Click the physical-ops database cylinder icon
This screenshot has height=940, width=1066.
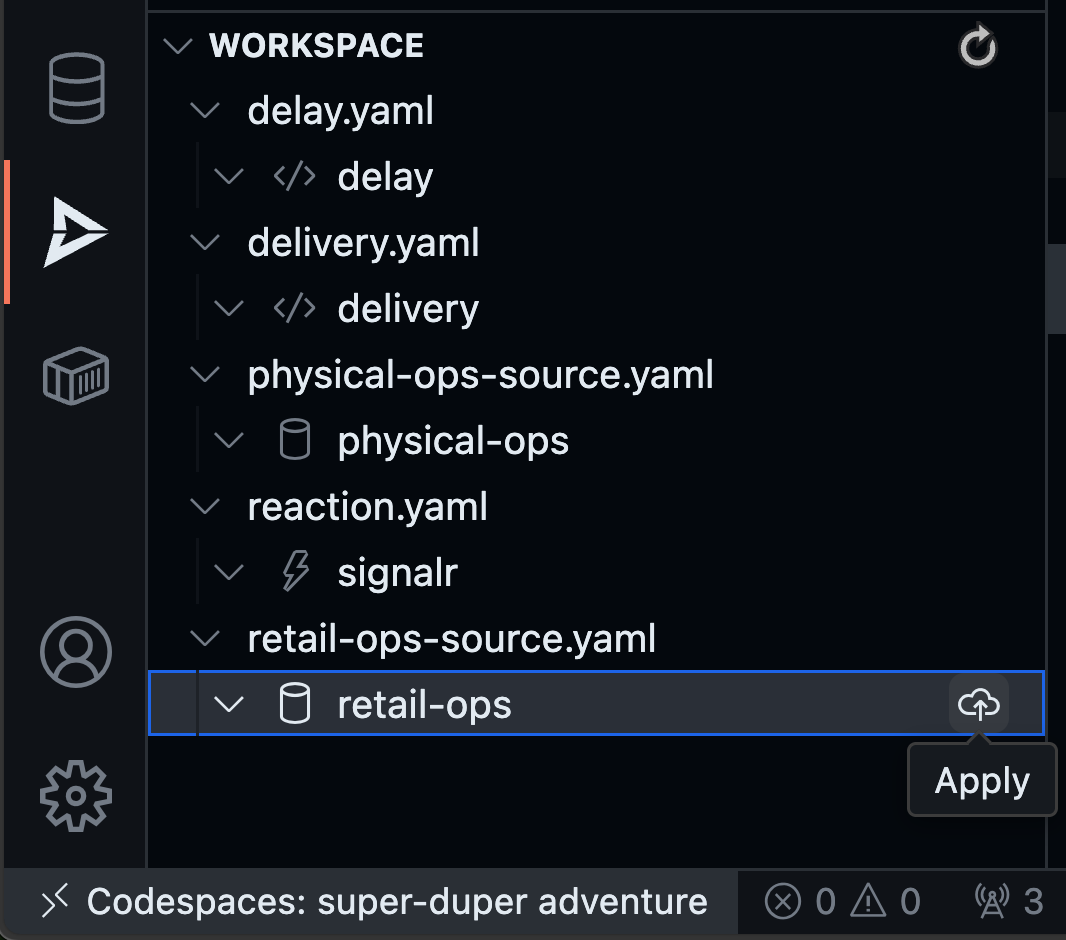tap(293, 440)
